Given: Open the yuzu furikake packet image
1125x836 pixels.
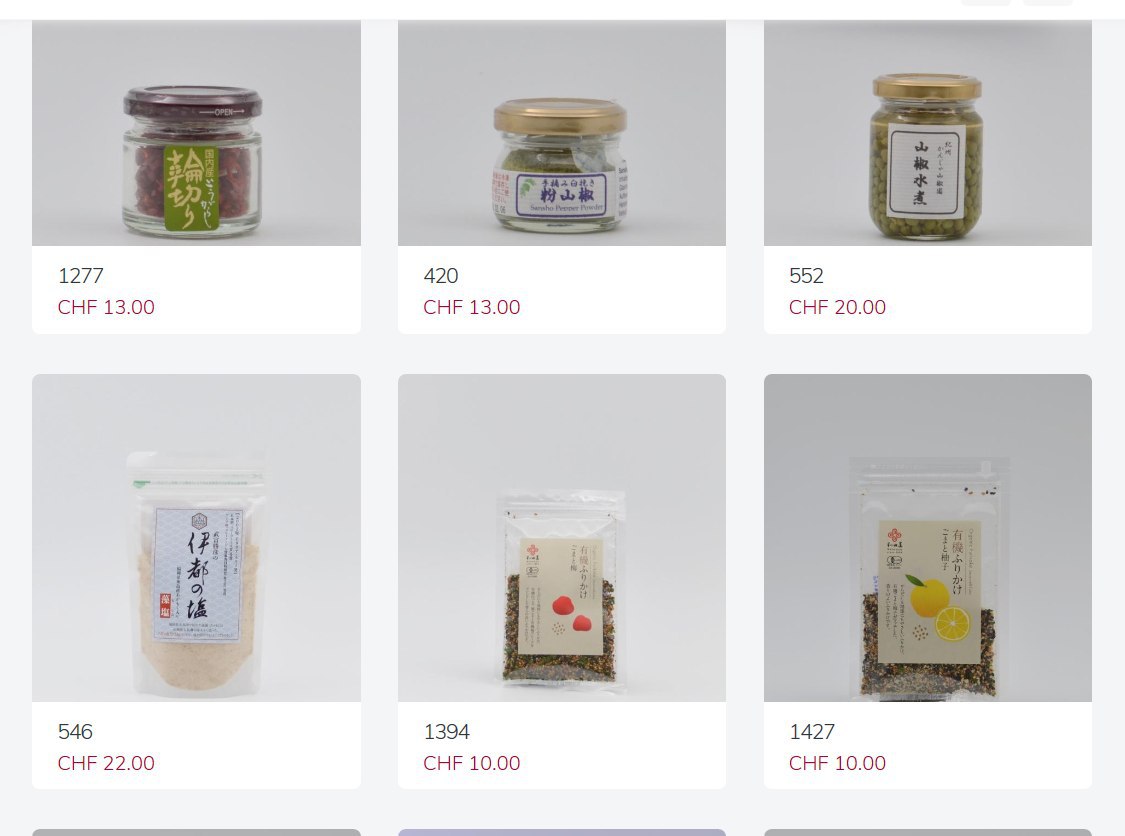Looking at the screenshot, I should (928, 537).
